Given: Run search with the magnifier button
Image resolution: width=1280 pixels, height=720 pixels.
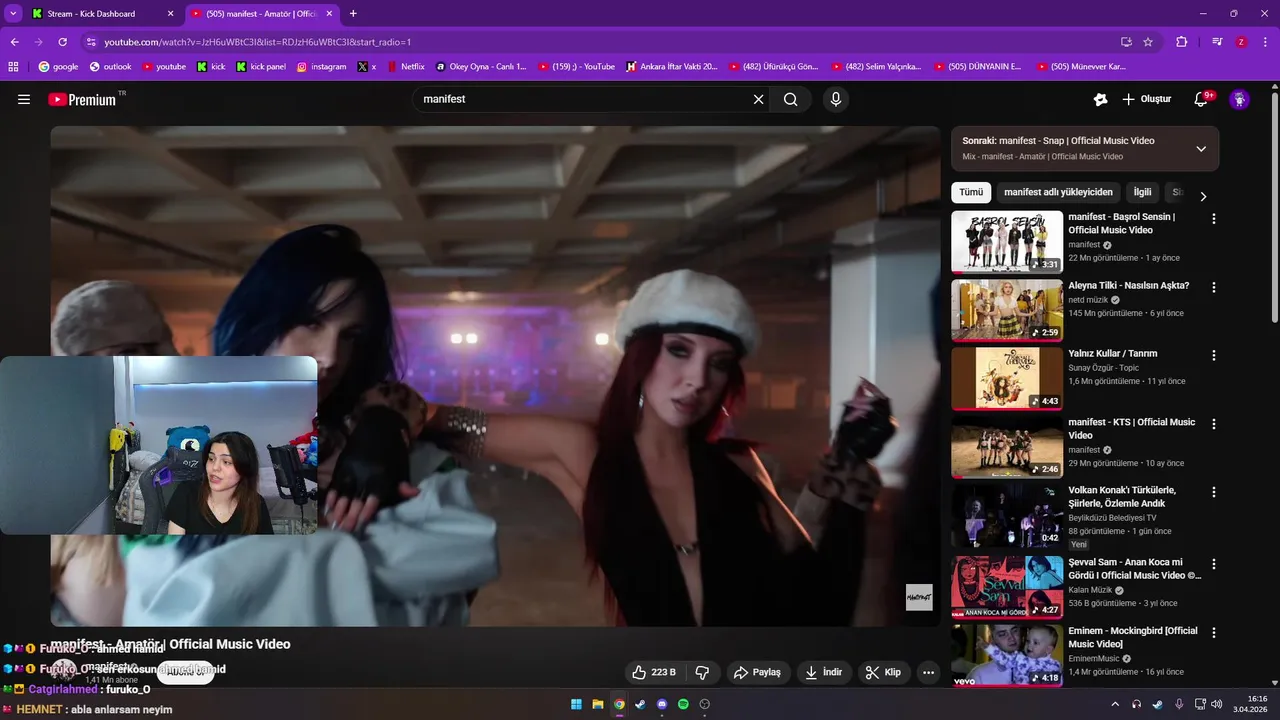Looking at the screenshot, I should click(791, 99).
